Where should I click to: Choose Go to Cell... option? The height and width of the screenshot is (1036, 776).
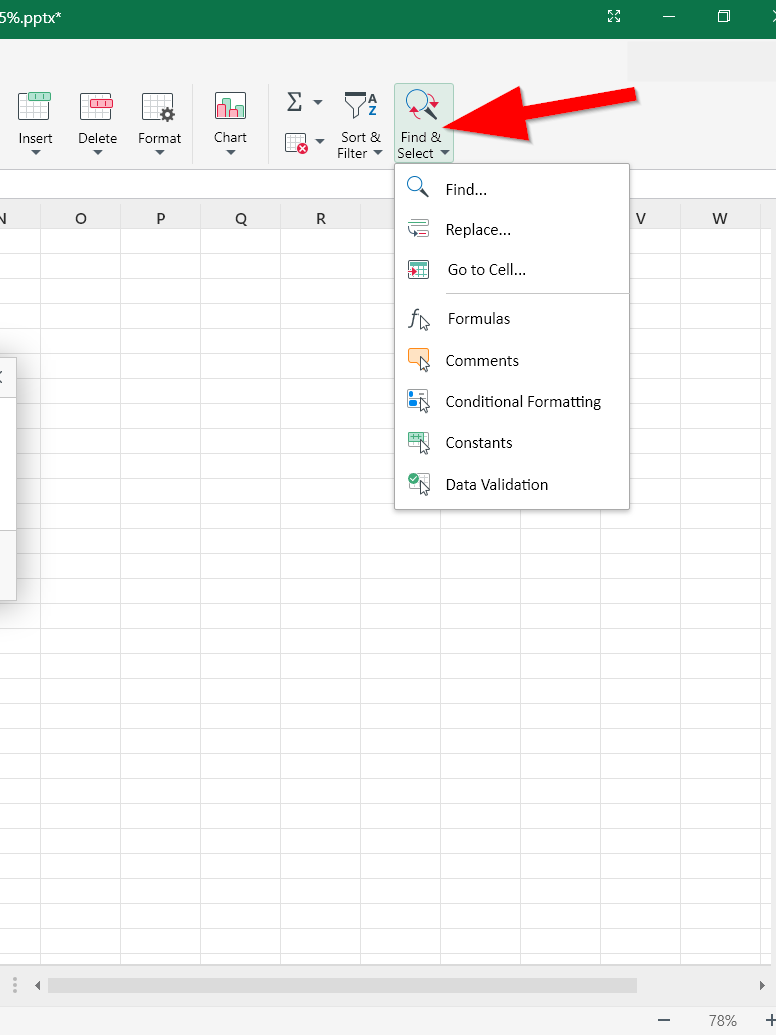(486, 270)
